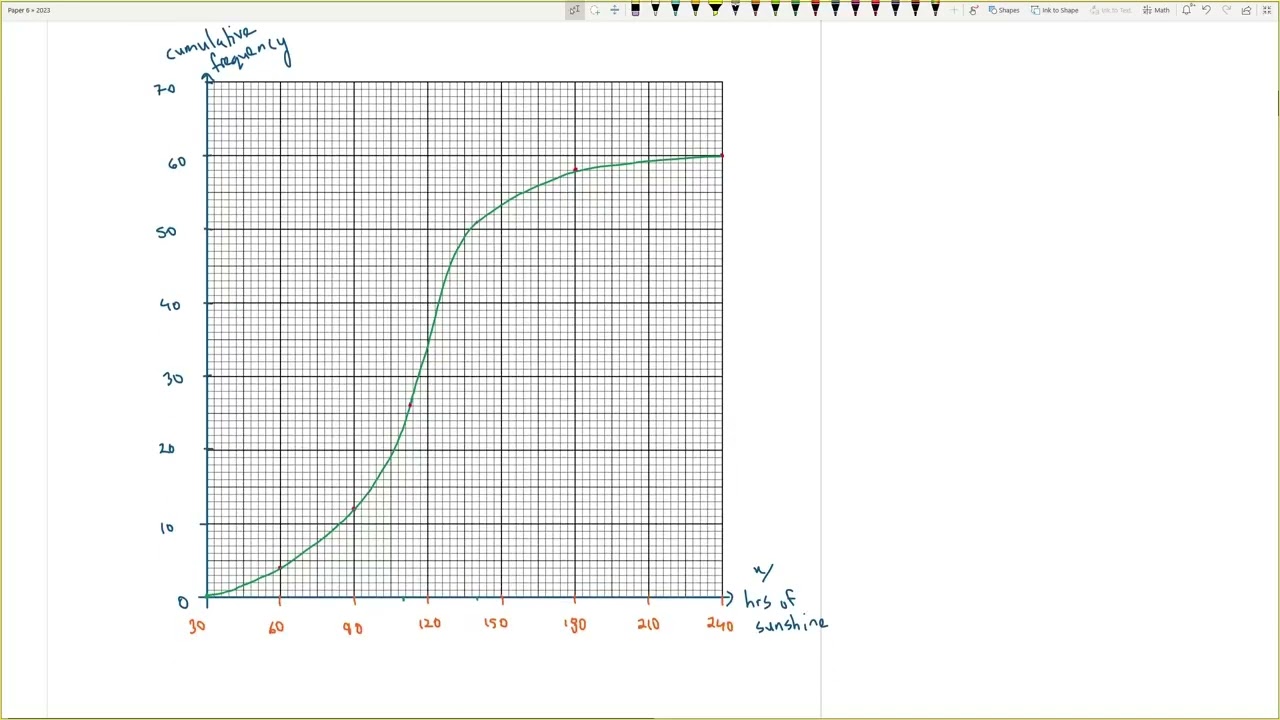Redo the undone action
Image resolution: width=1280 pixels, height=720 pixels.
coord(1226,10)
